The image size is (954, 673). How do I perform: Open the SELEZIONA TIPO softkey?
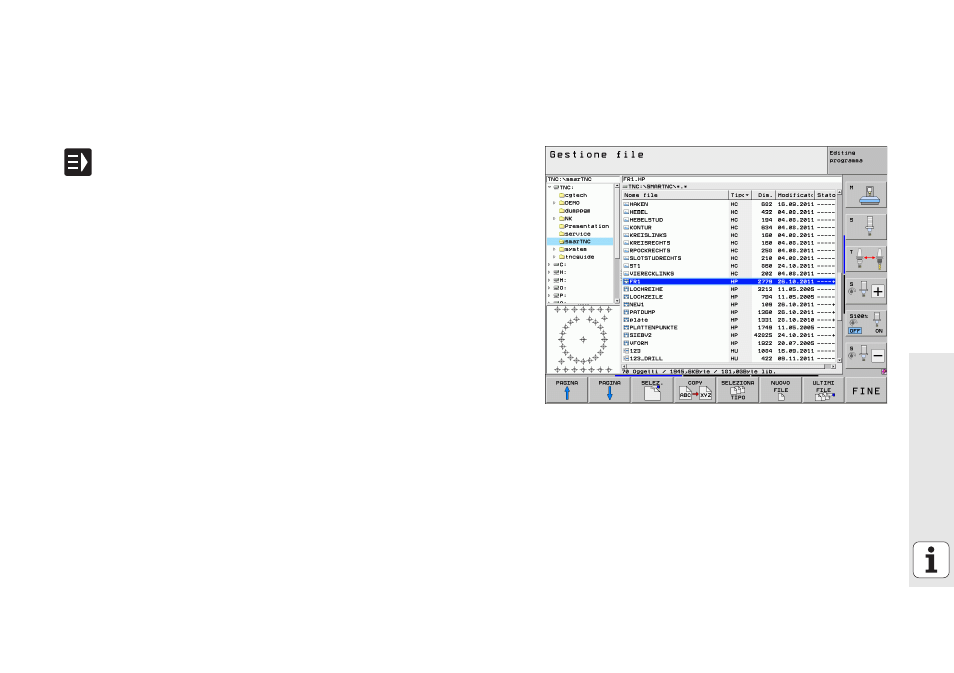point(737,390)
